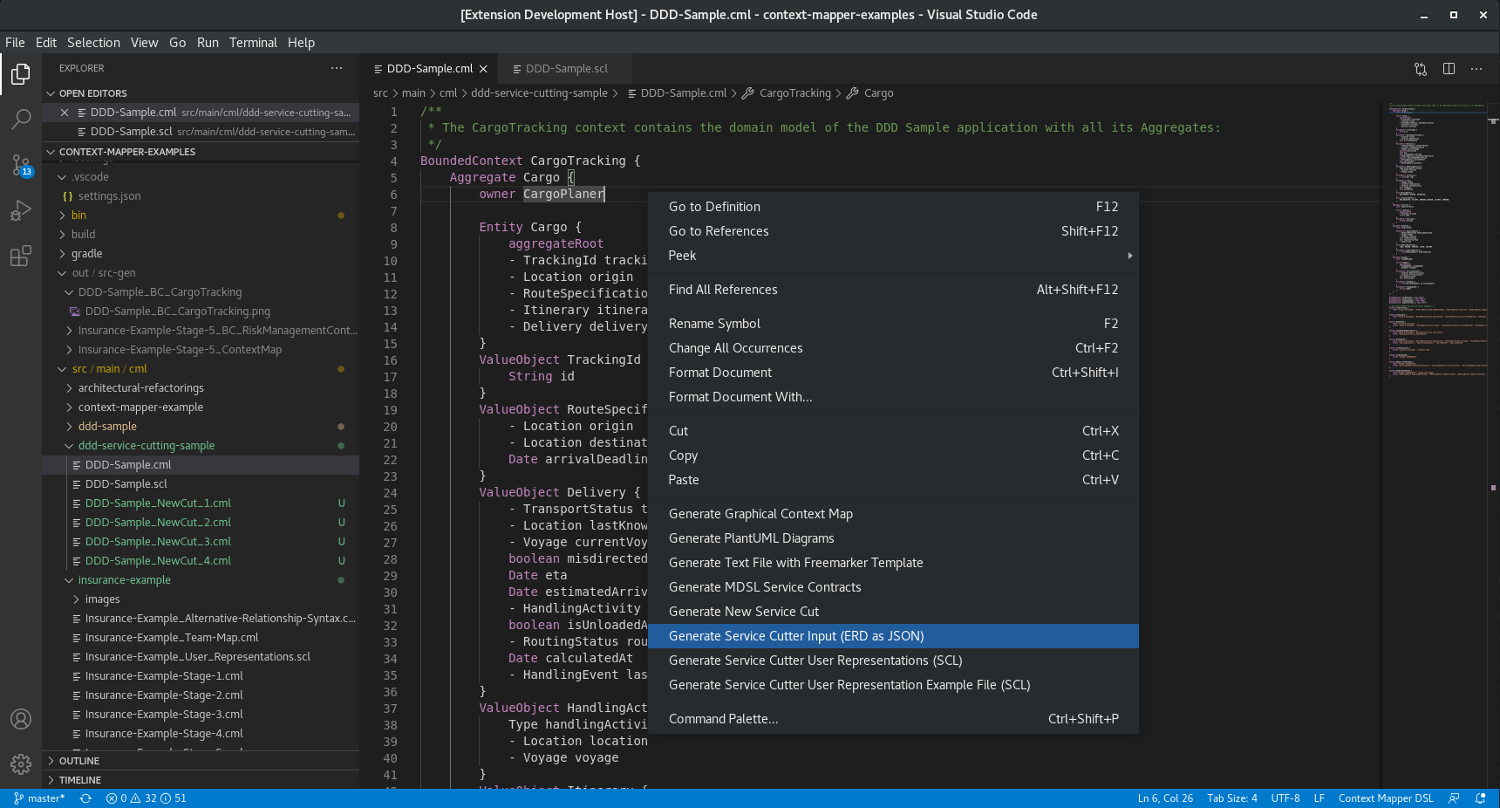
Task: Expand the architectural-refactorings folder
Action: click(x=200, y=388)
